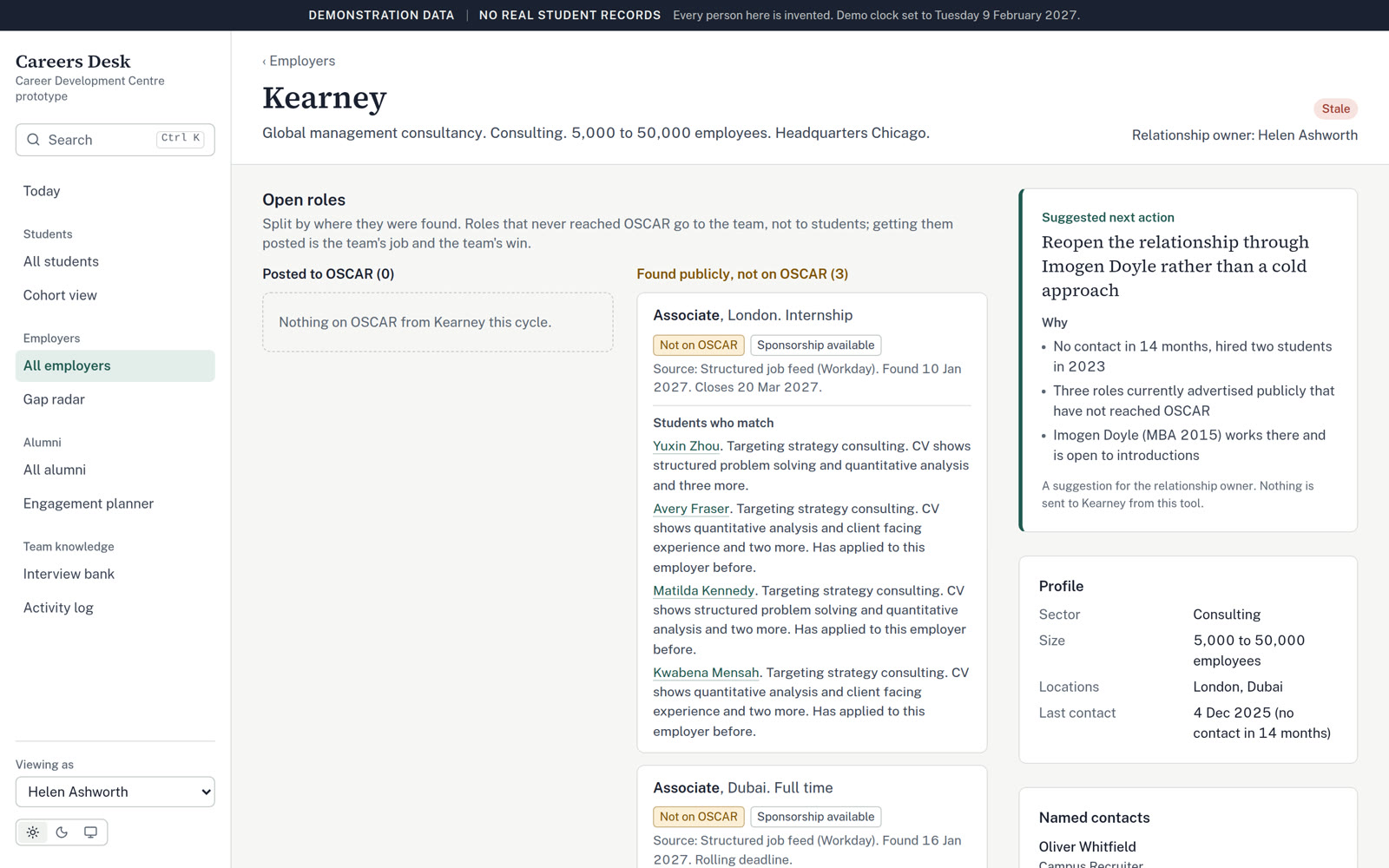The height and width of the screenshot is (868, 1389).
Task: Click the Kearney page heading
Action: pos(325,98)
